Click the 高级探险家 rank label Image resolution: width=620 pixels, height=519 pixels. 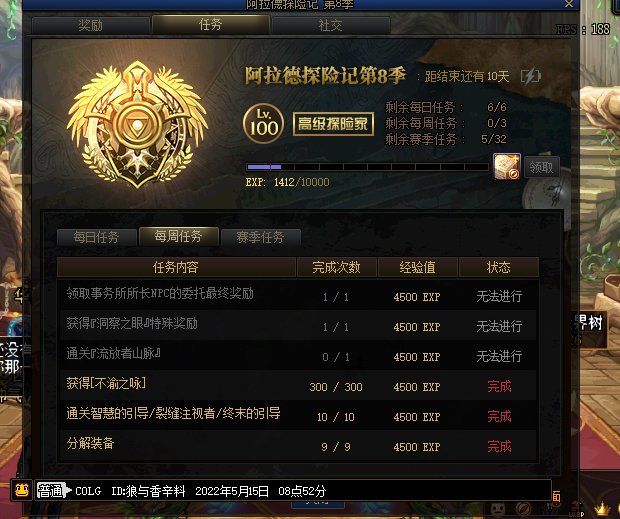(333, 124)
